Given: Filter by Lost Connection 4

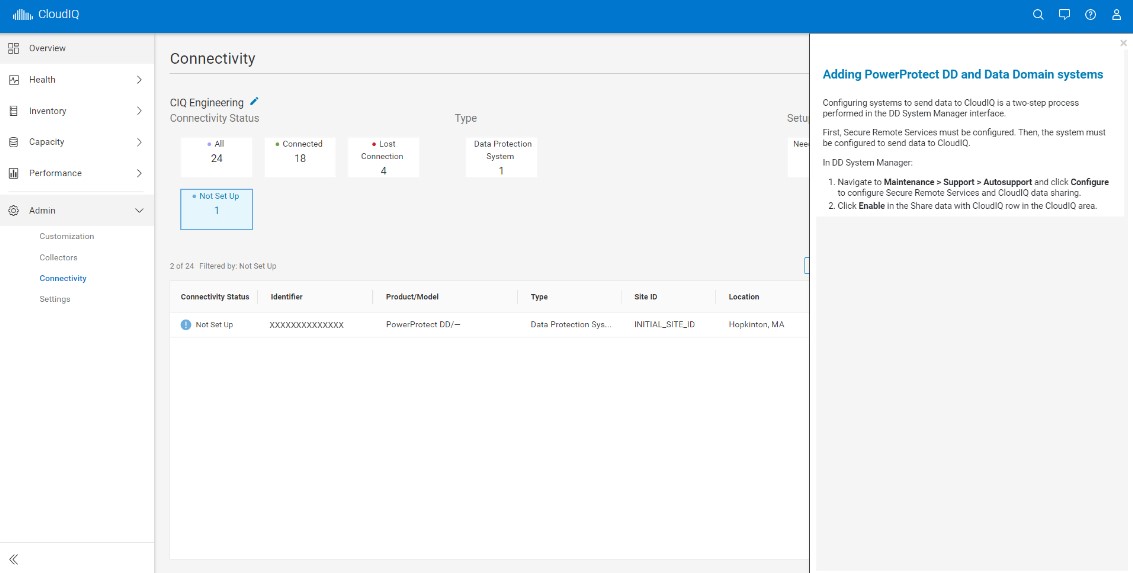Looking at the screenshot, I should click(x=383, y=157).
